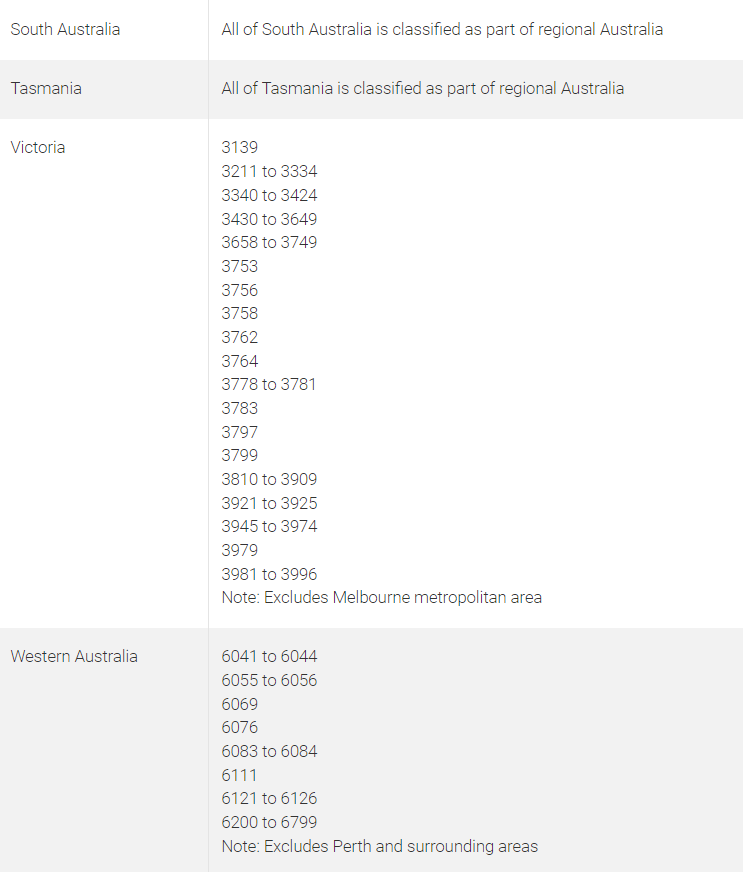Click postcode range 6041 to 6044
This screenshot has height=872, width=743.
(x=269, y=656)
